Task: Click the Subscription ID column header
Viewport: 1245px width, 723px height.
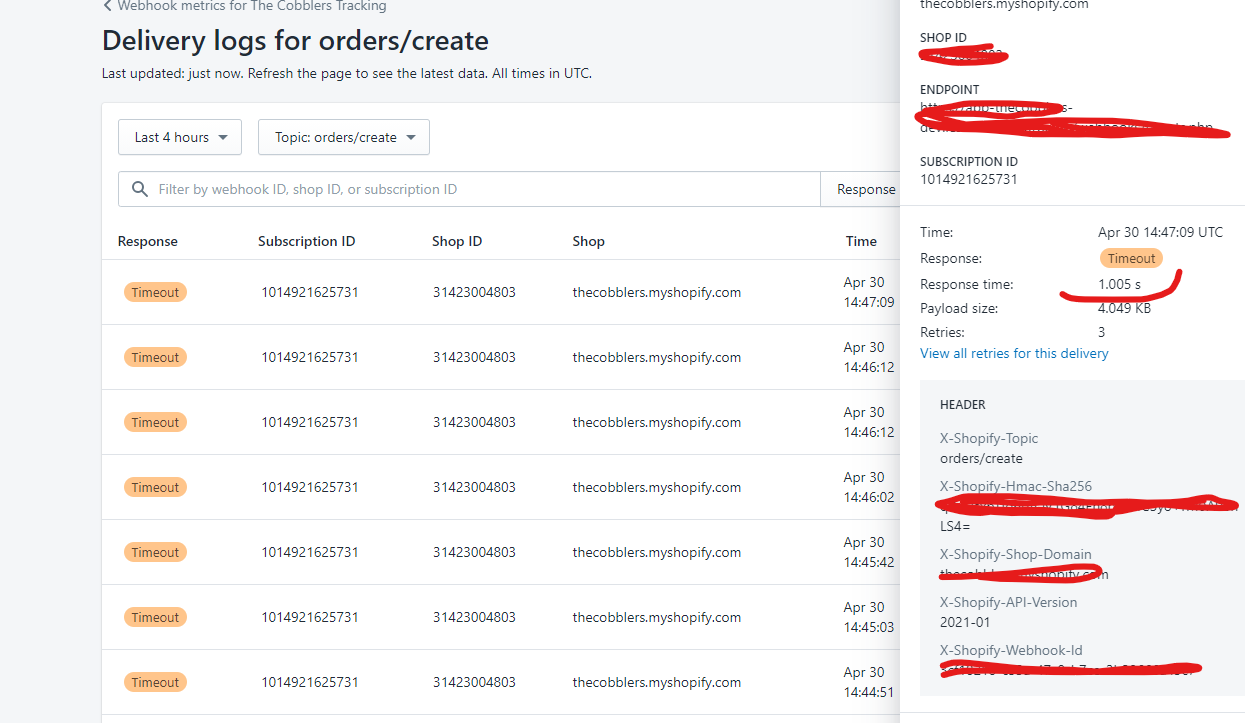Action: click(x=306, y=241)
